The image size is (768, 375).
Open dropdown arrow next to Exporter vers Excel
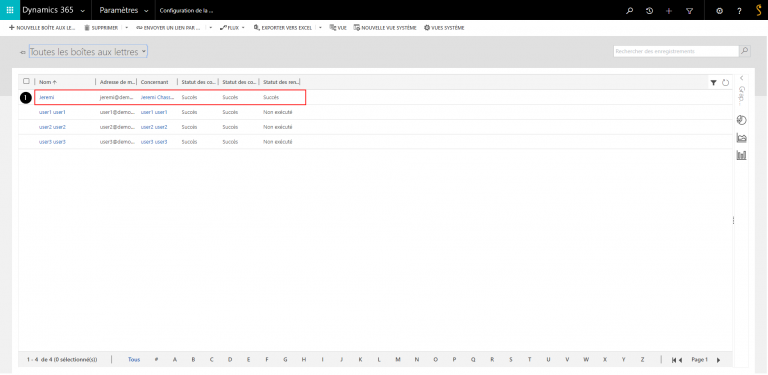320,28
